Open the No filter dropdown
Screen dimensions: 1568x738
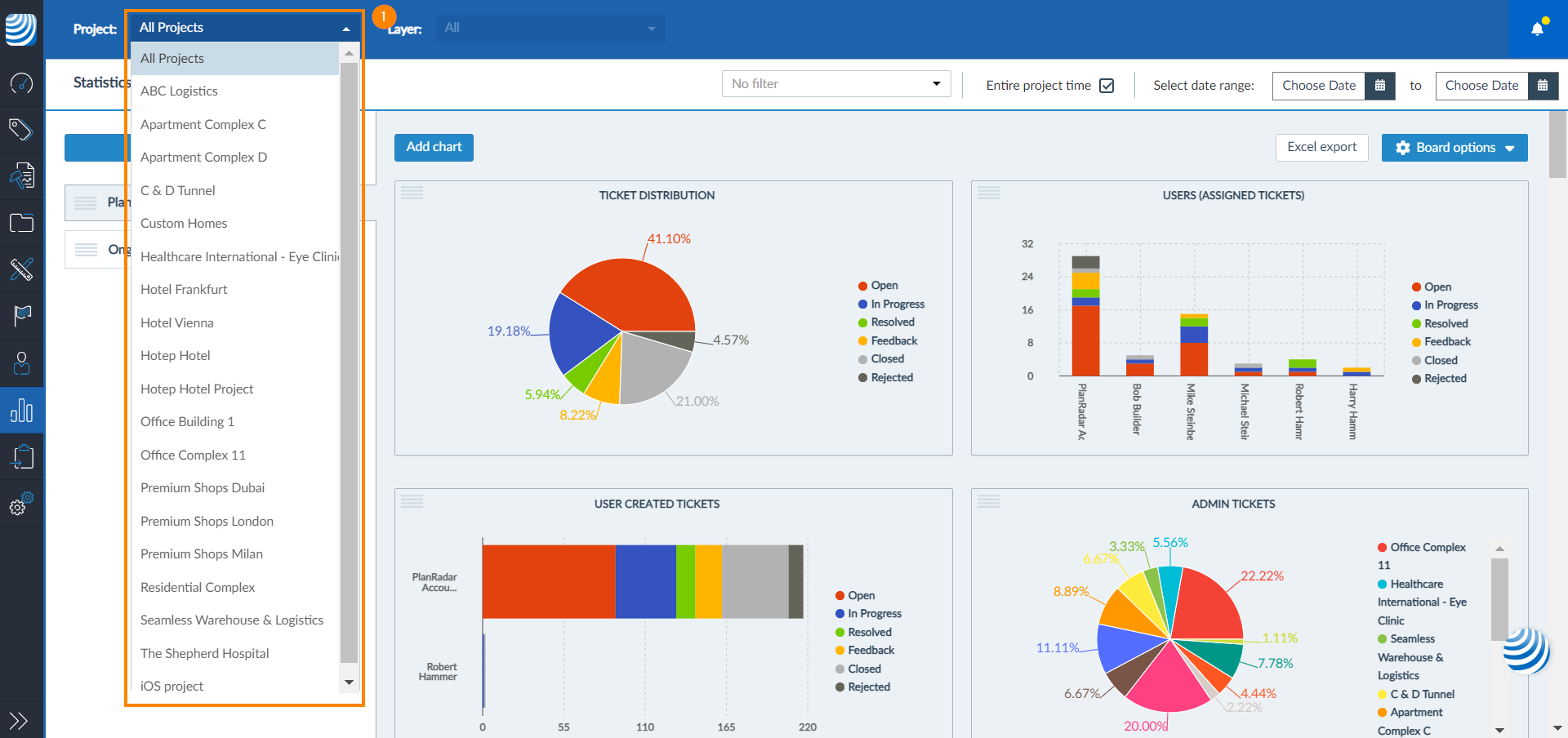click(x=835, y=84)
